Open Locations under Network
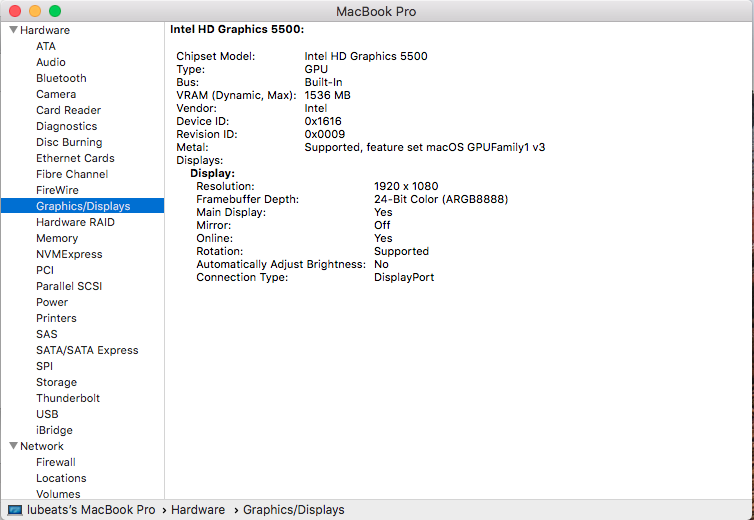Viewport: 754px width, 520px height. (61, 478)
